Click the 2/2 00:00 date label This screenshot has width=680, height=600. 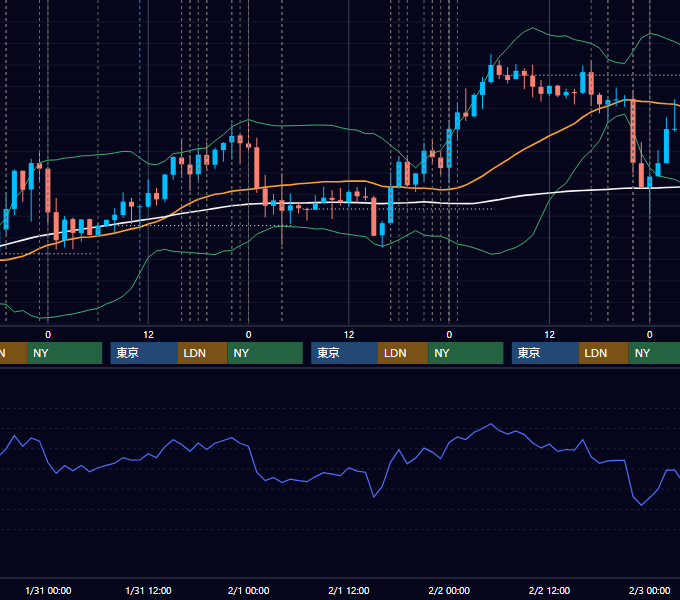pyautogui.click(x=449, y=590)
